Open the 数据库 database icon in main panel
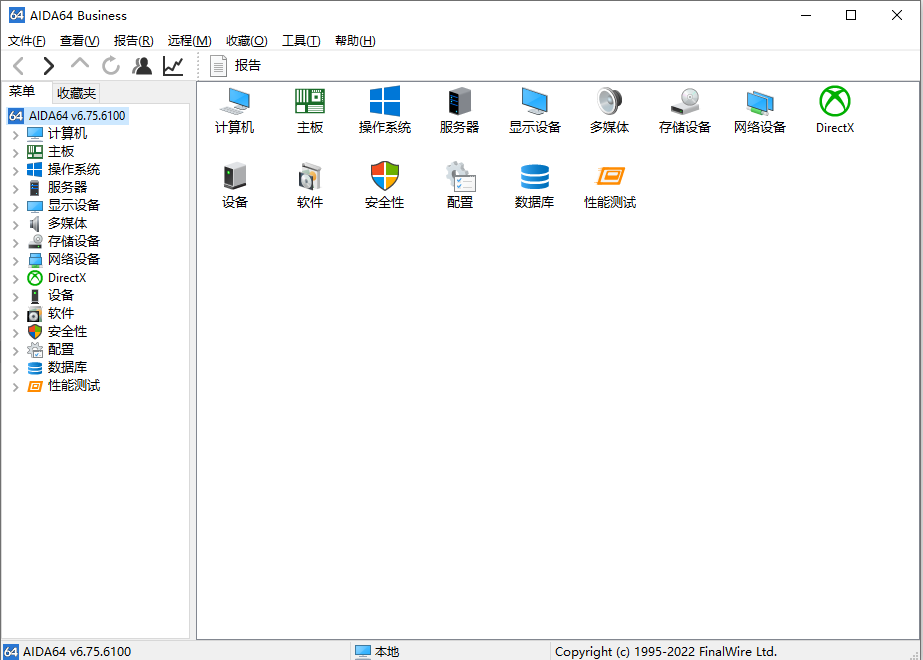 pos(534,177)
